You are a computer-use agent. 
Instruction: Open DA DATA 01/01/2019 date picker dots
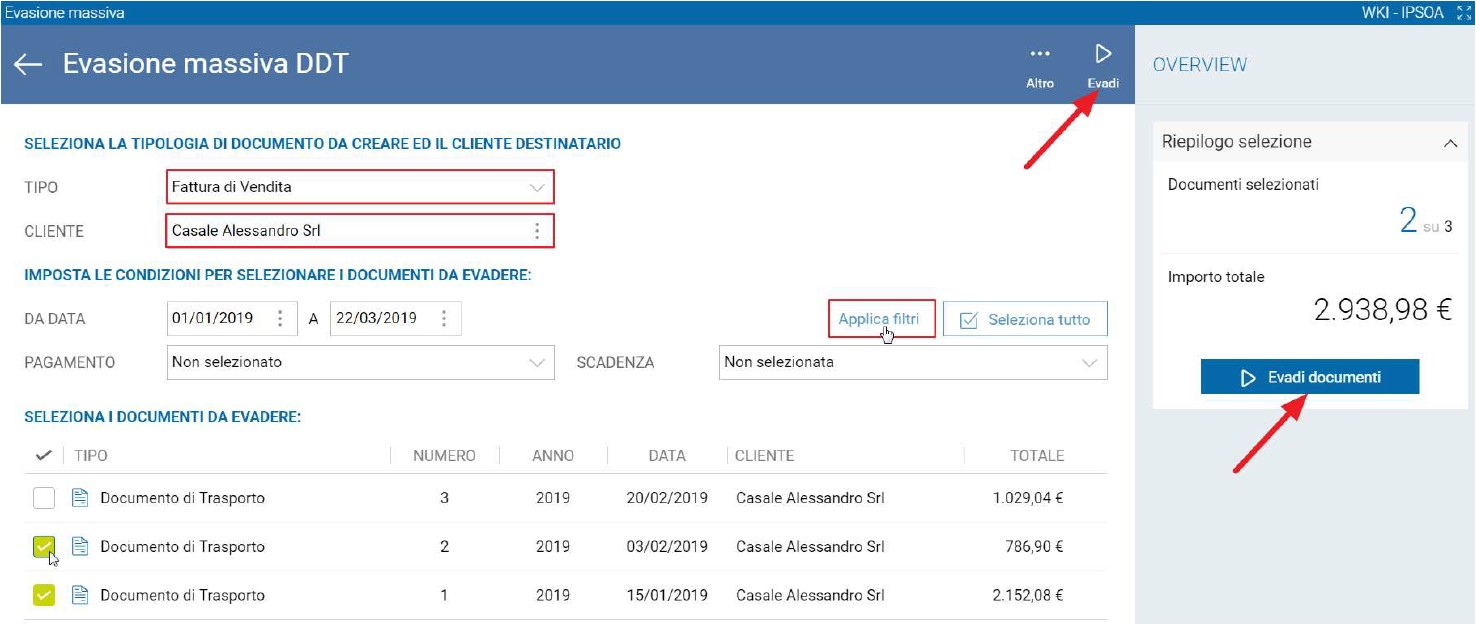tap(280, 319)
